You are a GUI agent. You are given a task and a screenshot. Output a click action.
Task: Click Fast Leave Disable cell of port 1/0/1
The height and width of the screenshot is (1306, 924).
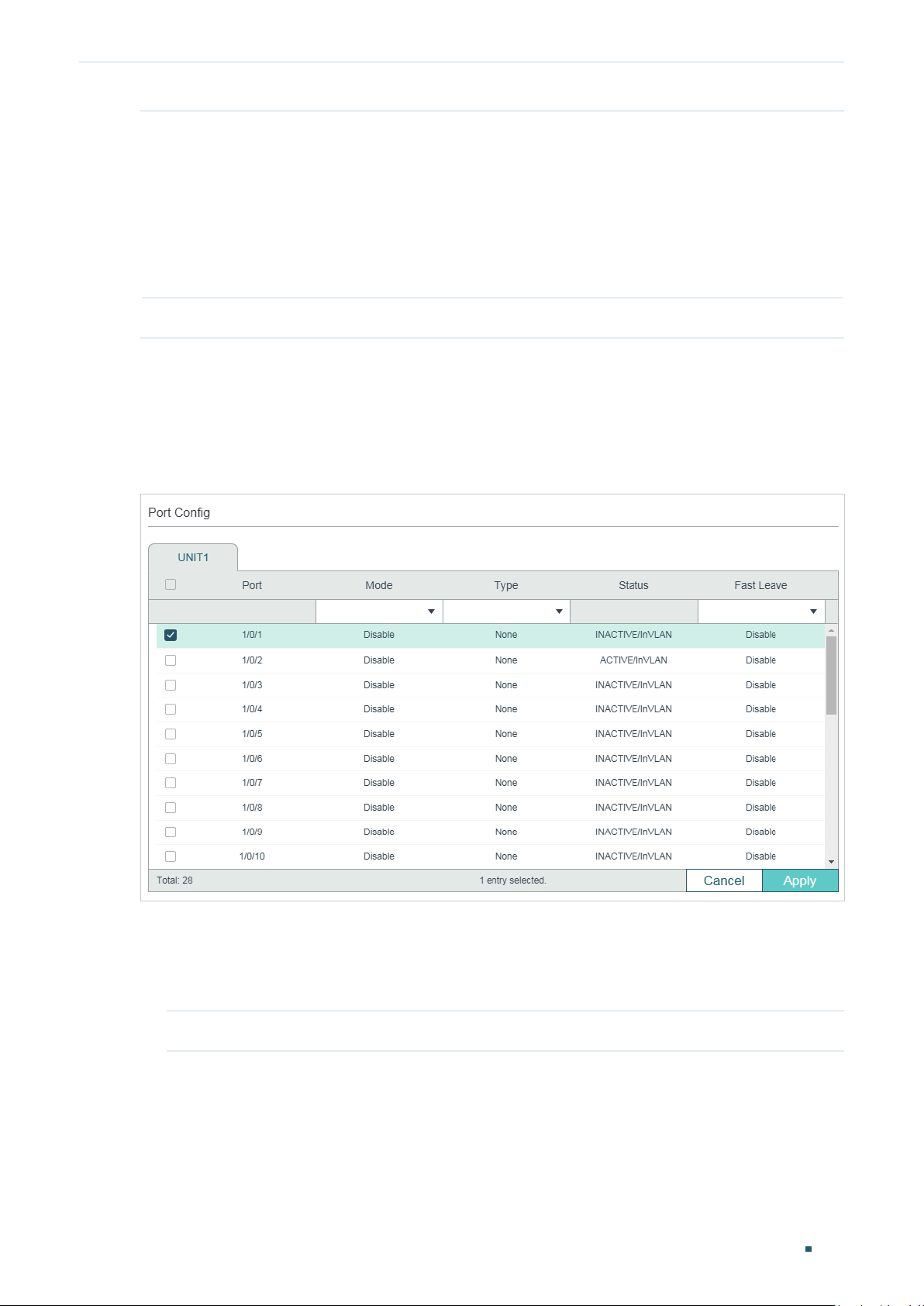pos(761,635)
